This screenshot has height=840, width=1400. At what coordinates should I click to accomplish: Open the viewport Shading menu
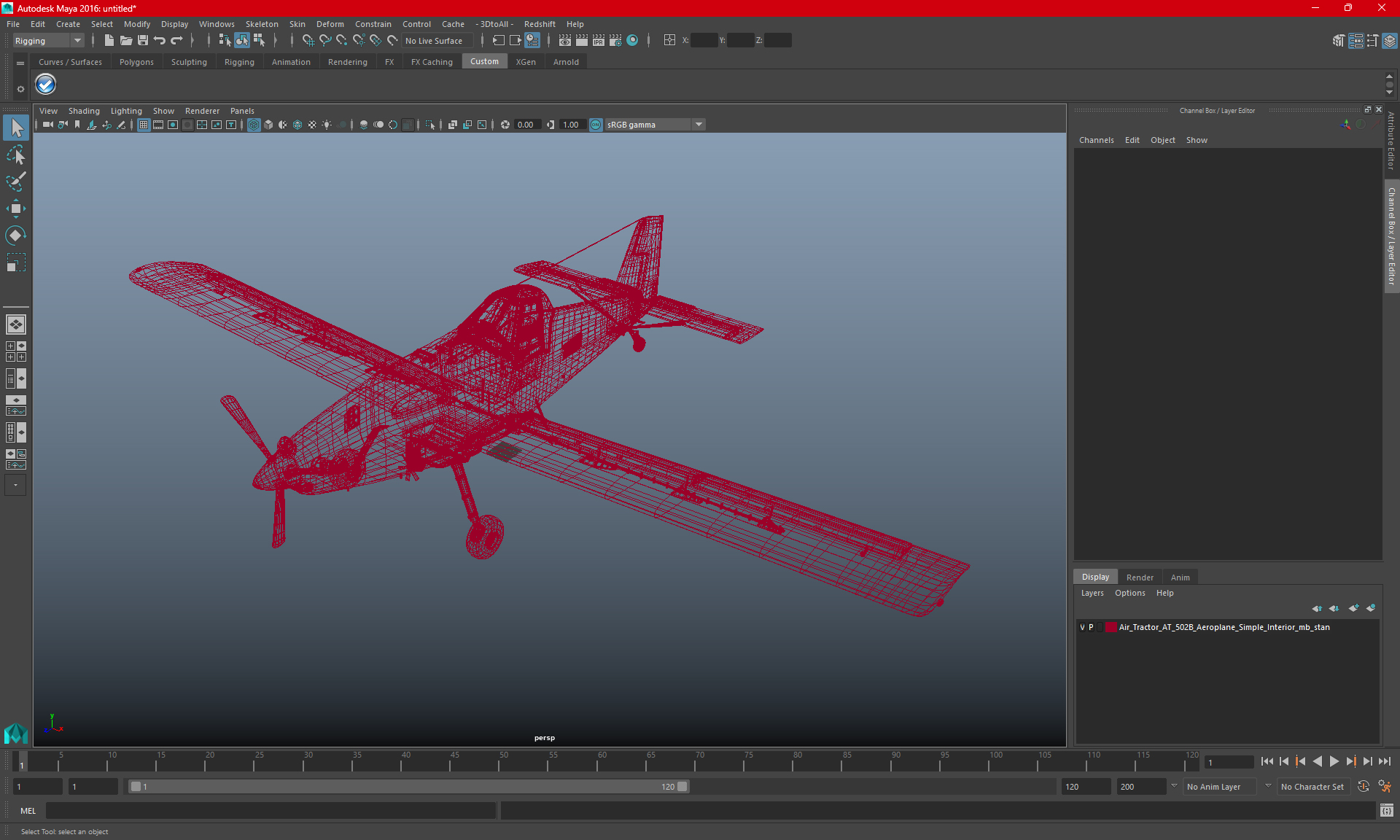pyautogui.click(x=84, y=111)
